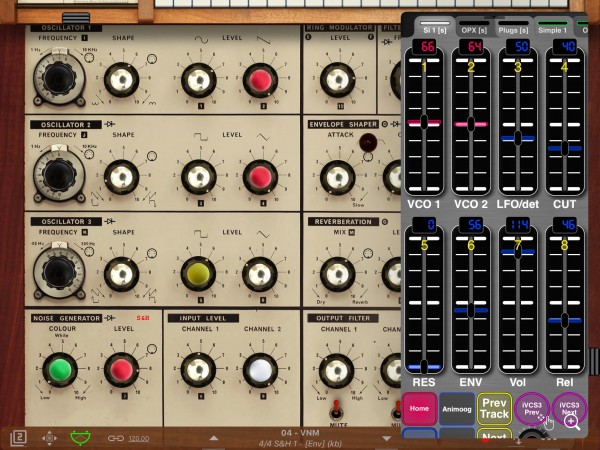Click the Oscillator 2 Shape knob
Image resolution: width=600 pixels, height=450 pixels.
pyautogui.click(x=122, y=177)
